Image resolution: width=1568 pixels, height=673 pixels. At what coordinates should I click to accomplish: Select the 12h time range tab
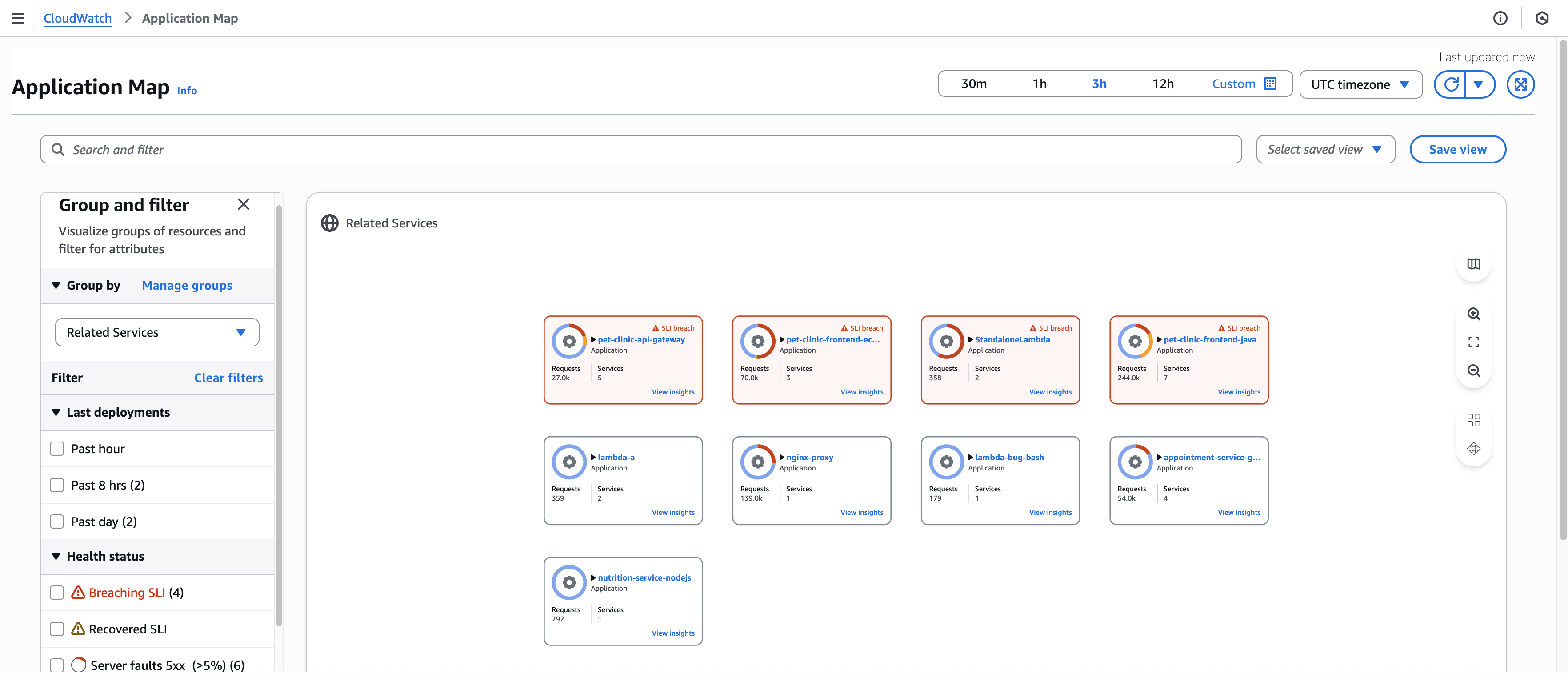[1163, 84]
